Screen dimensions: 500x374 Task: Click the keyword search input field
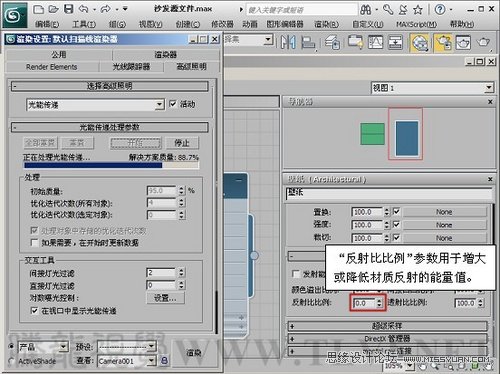pyautogui.click(x=302, y=10)
